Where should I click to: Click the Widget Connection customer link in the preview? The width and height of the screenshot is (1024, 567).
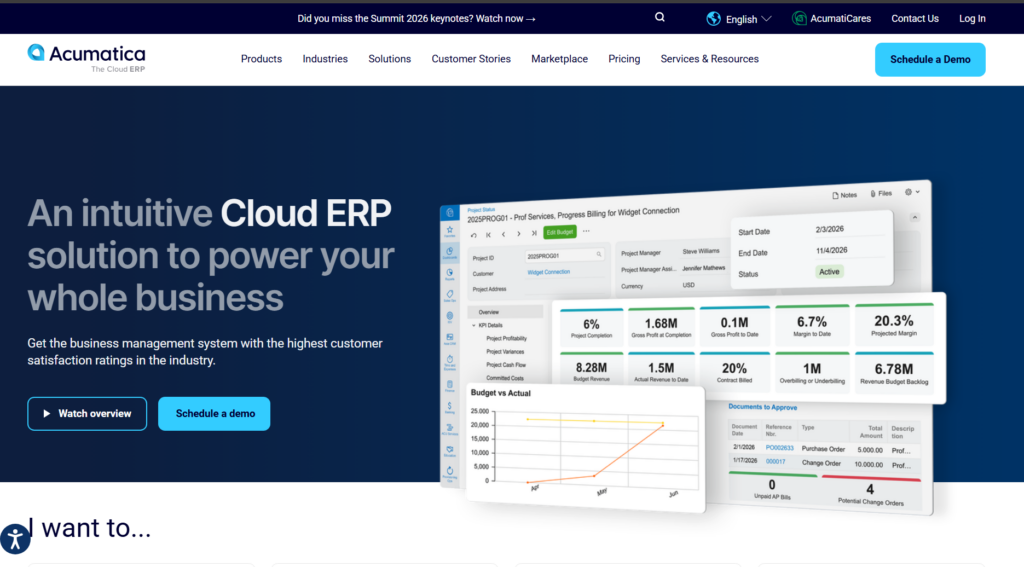coord(549,272)
